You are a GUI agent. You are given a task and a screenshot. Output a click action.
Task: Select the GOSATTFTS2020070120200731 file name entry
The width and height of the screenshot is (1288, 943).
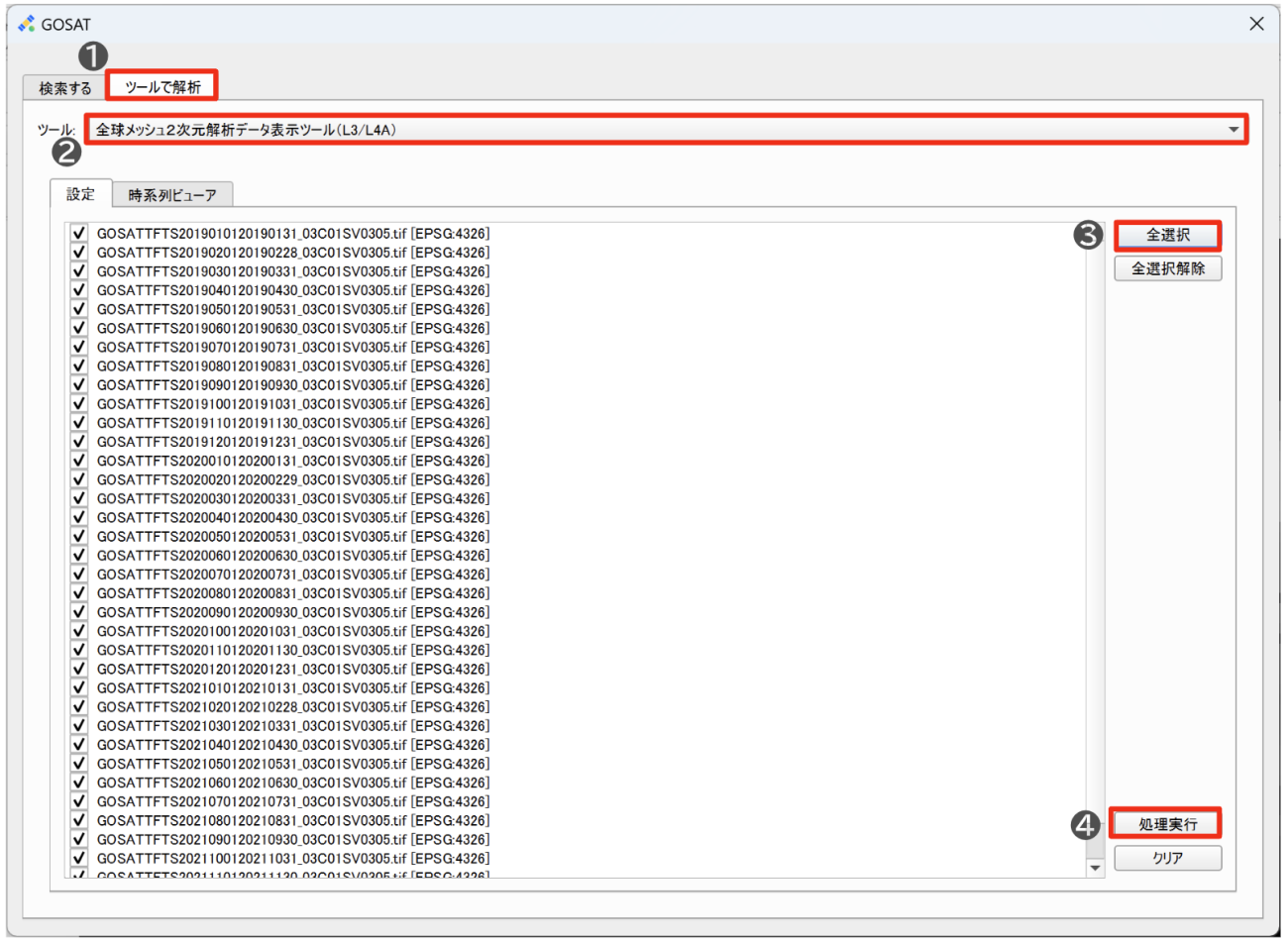tap(292, 575)
